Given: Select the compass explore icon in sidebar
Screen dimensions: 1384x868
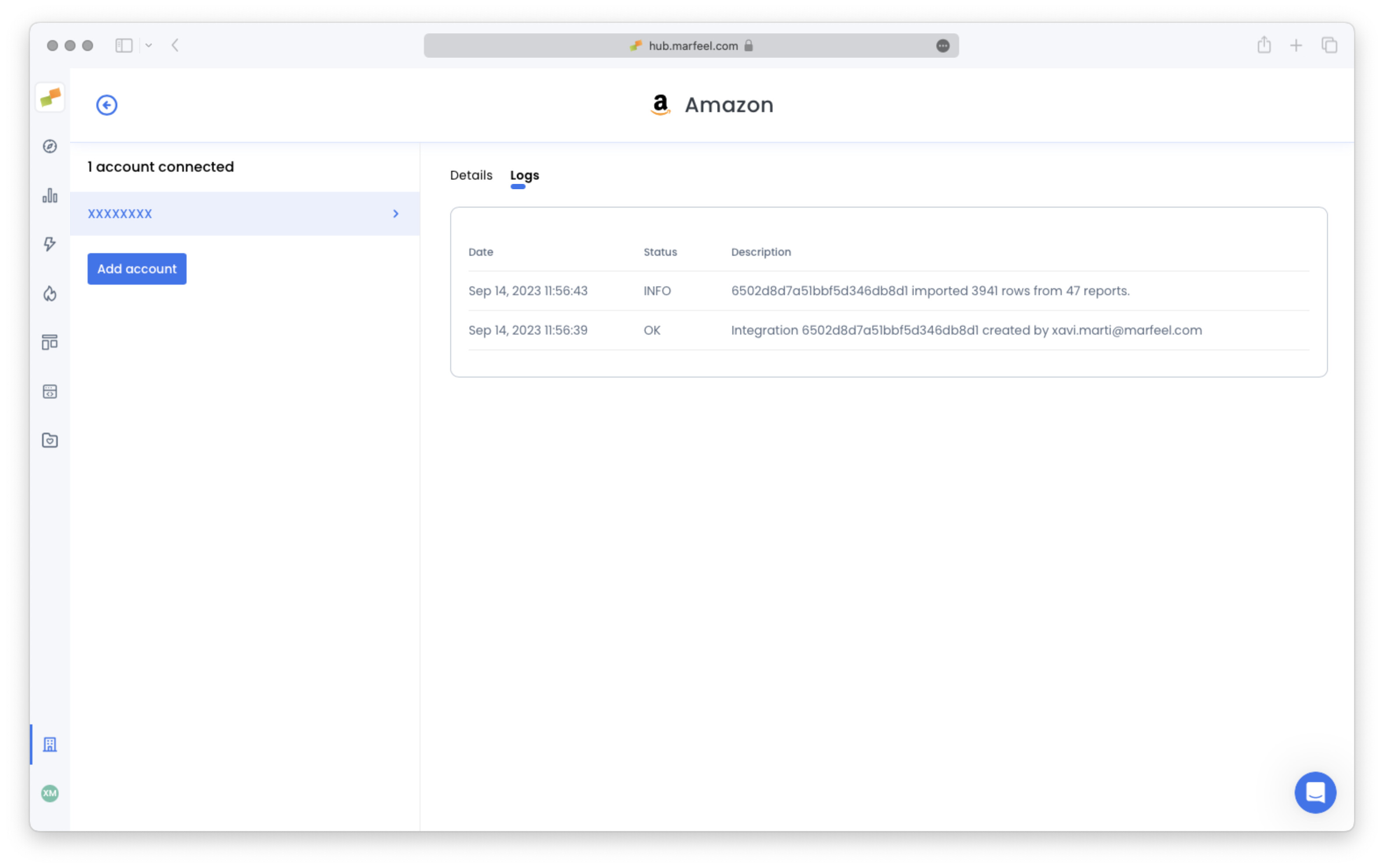Looking at the screenshot, I should 50,147.
